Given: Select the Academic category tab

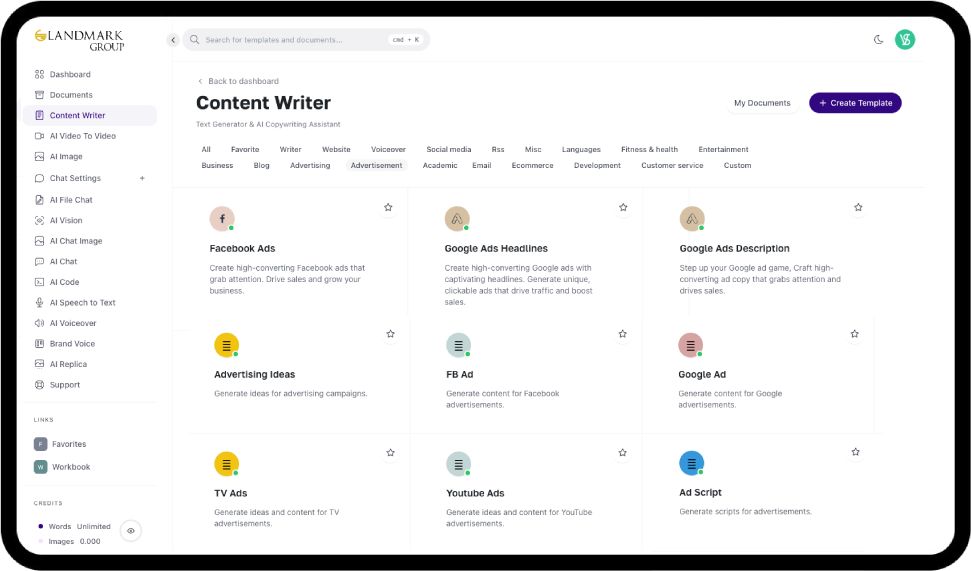Looking at the screenshot, I should pyautogui.click(x=440, y=165).
